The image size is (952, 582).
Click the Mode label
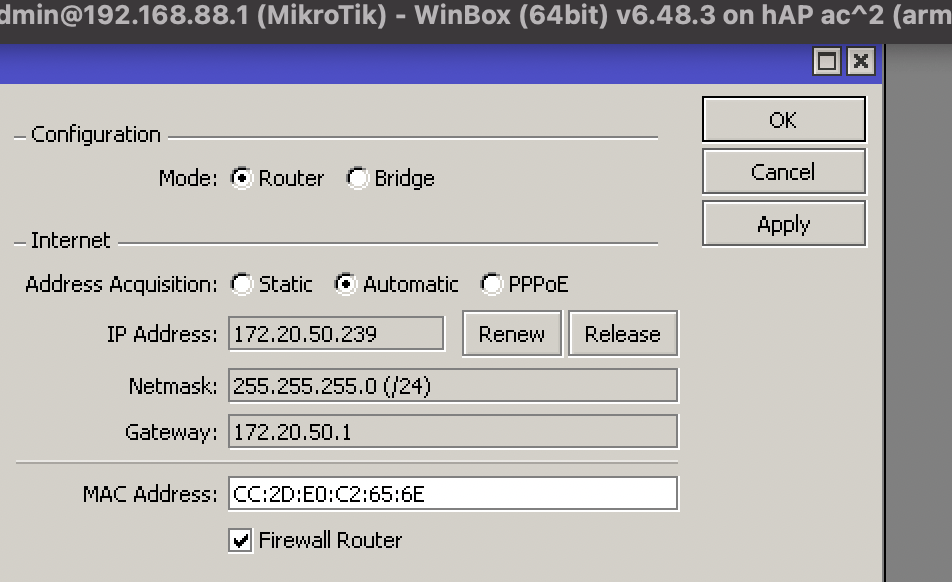pyautogui.click(x=188, y=178)
